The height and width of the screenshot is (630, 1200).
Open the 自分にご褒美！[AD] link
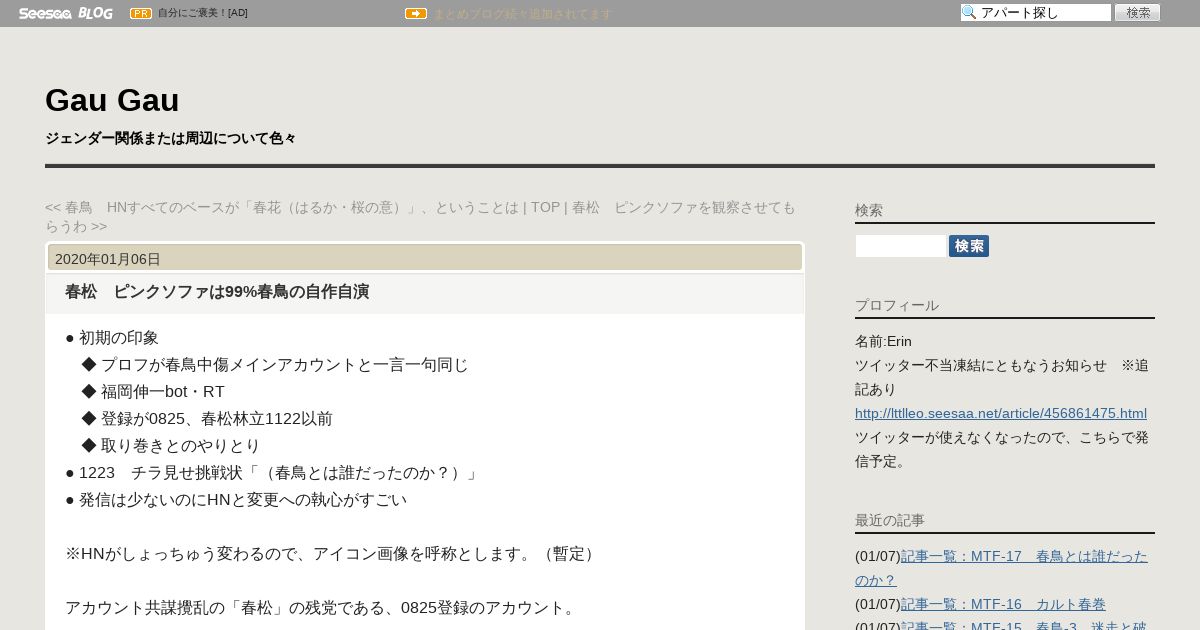coord(203,13)
